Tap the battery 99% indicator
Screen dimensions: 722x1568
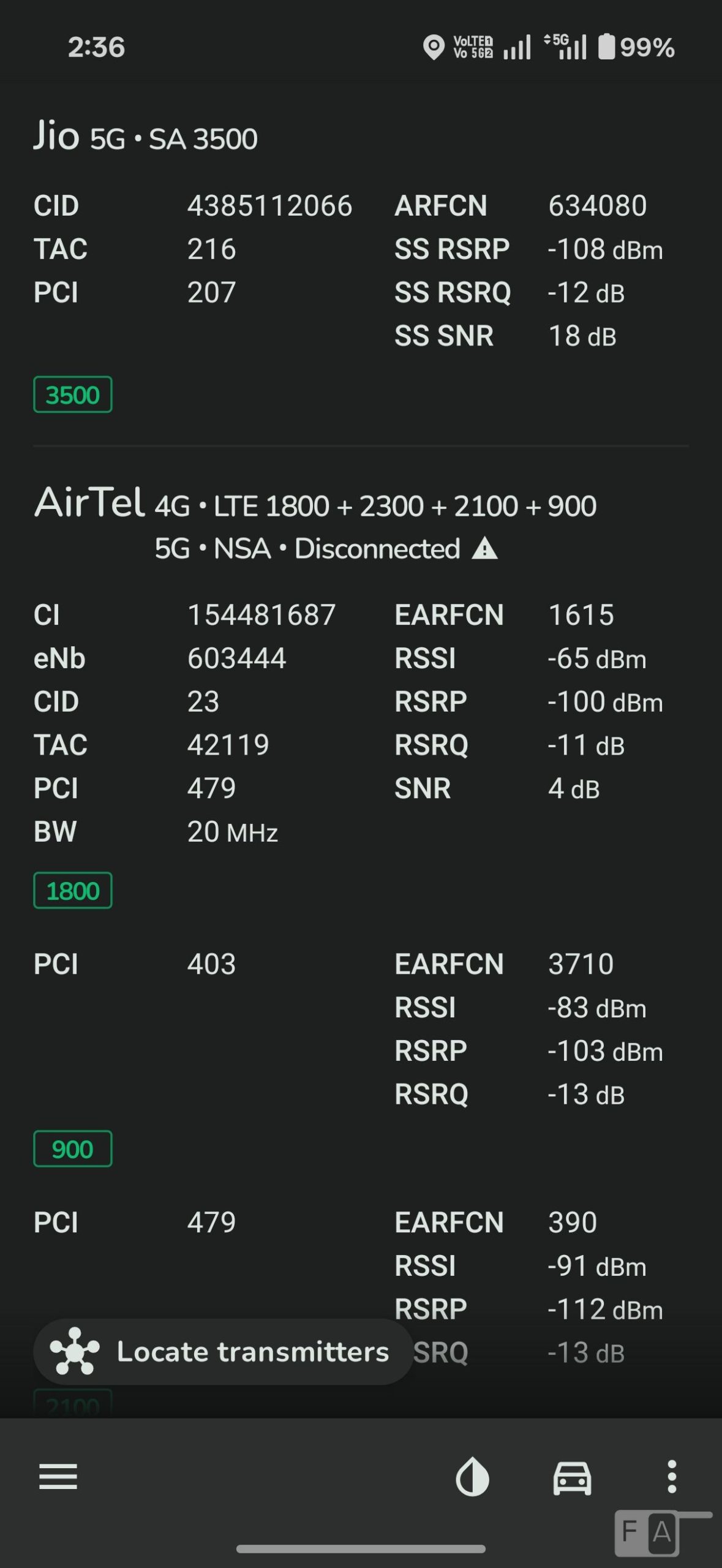point(636,47)
